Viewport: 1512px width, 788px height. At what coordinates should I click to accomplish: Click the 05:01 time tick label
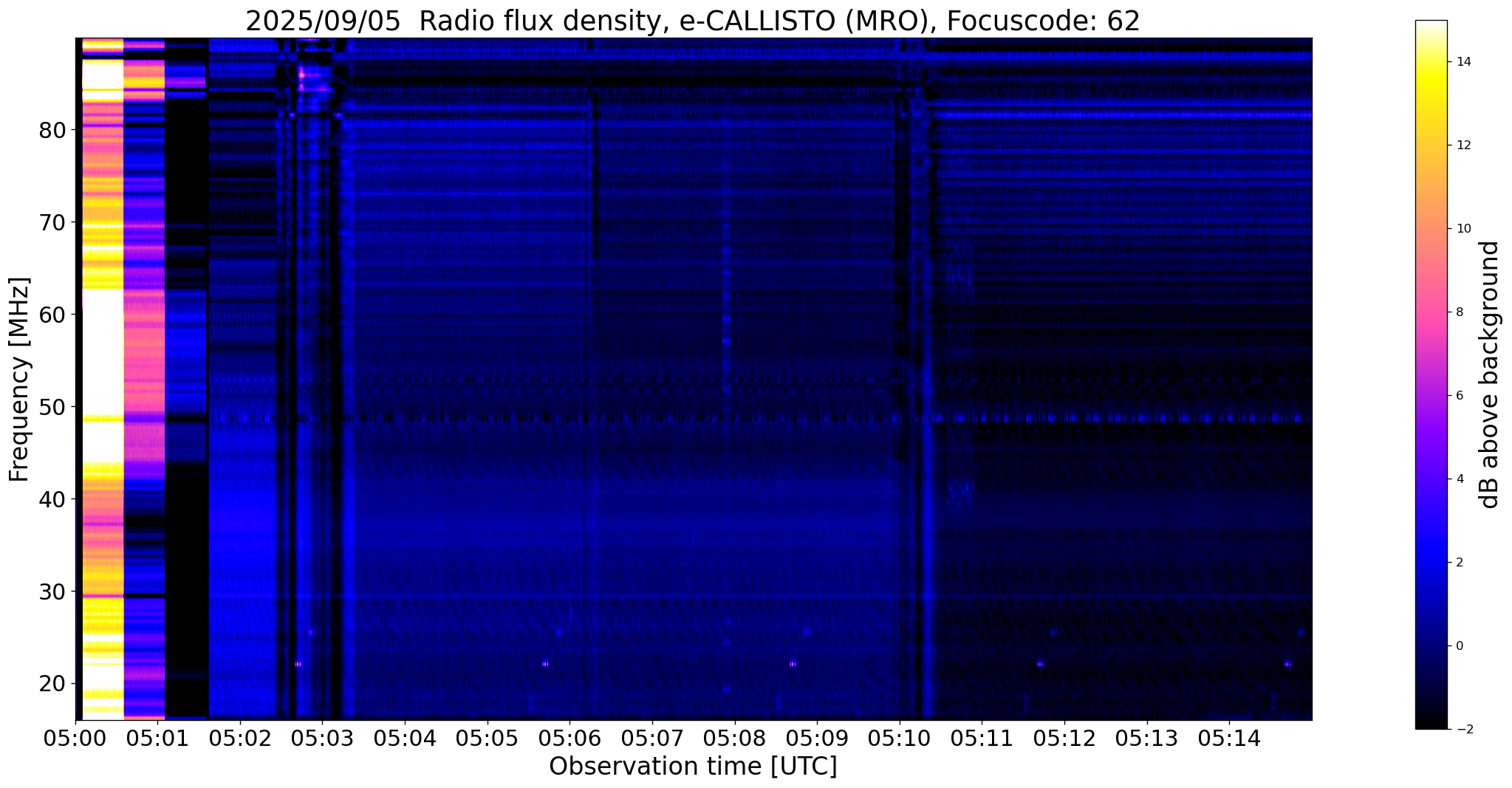pyautogui.click(x=157, y=739)
